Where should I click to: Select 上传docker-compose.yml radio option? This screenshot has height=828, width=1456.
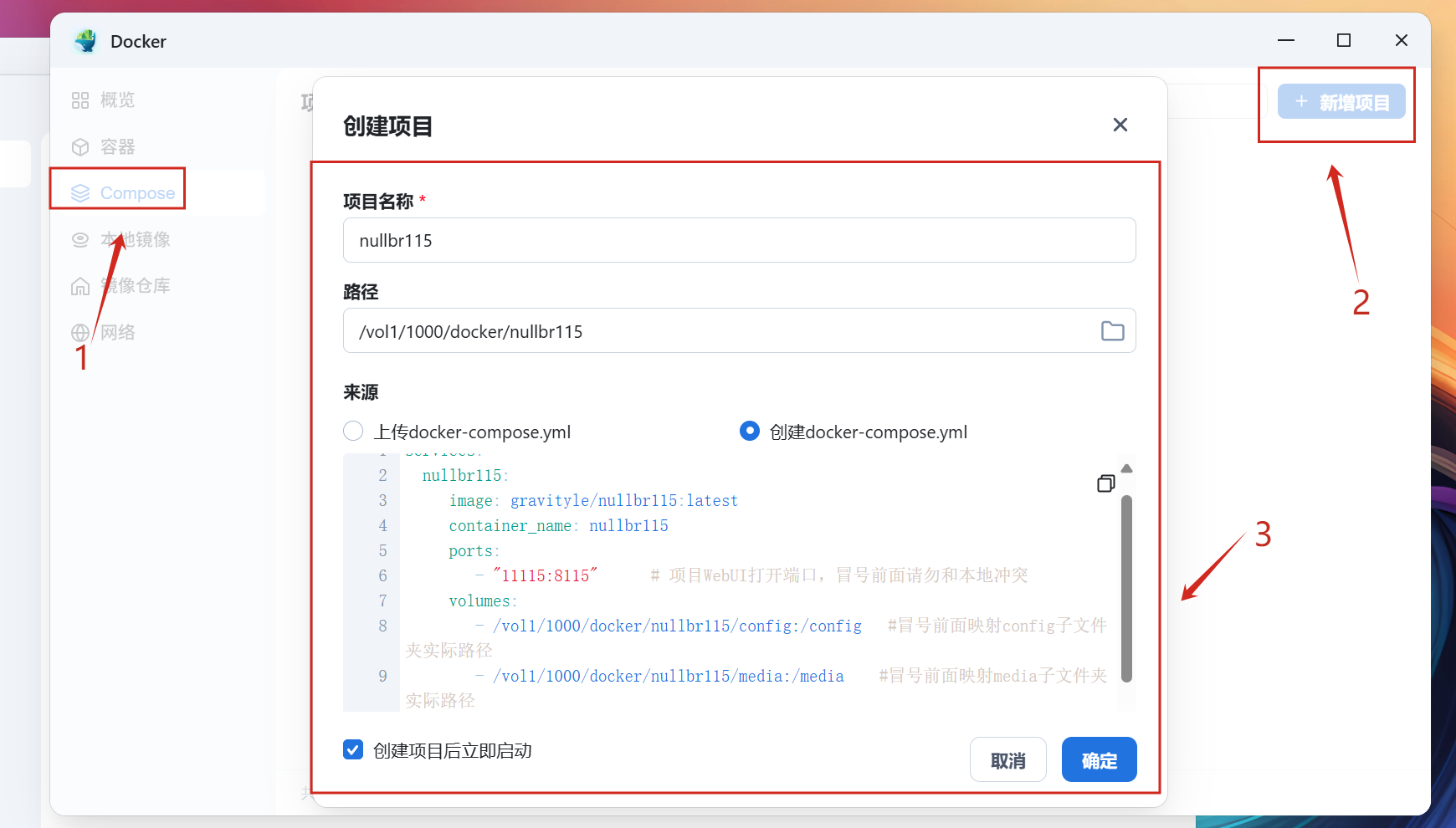pos(353,431)
